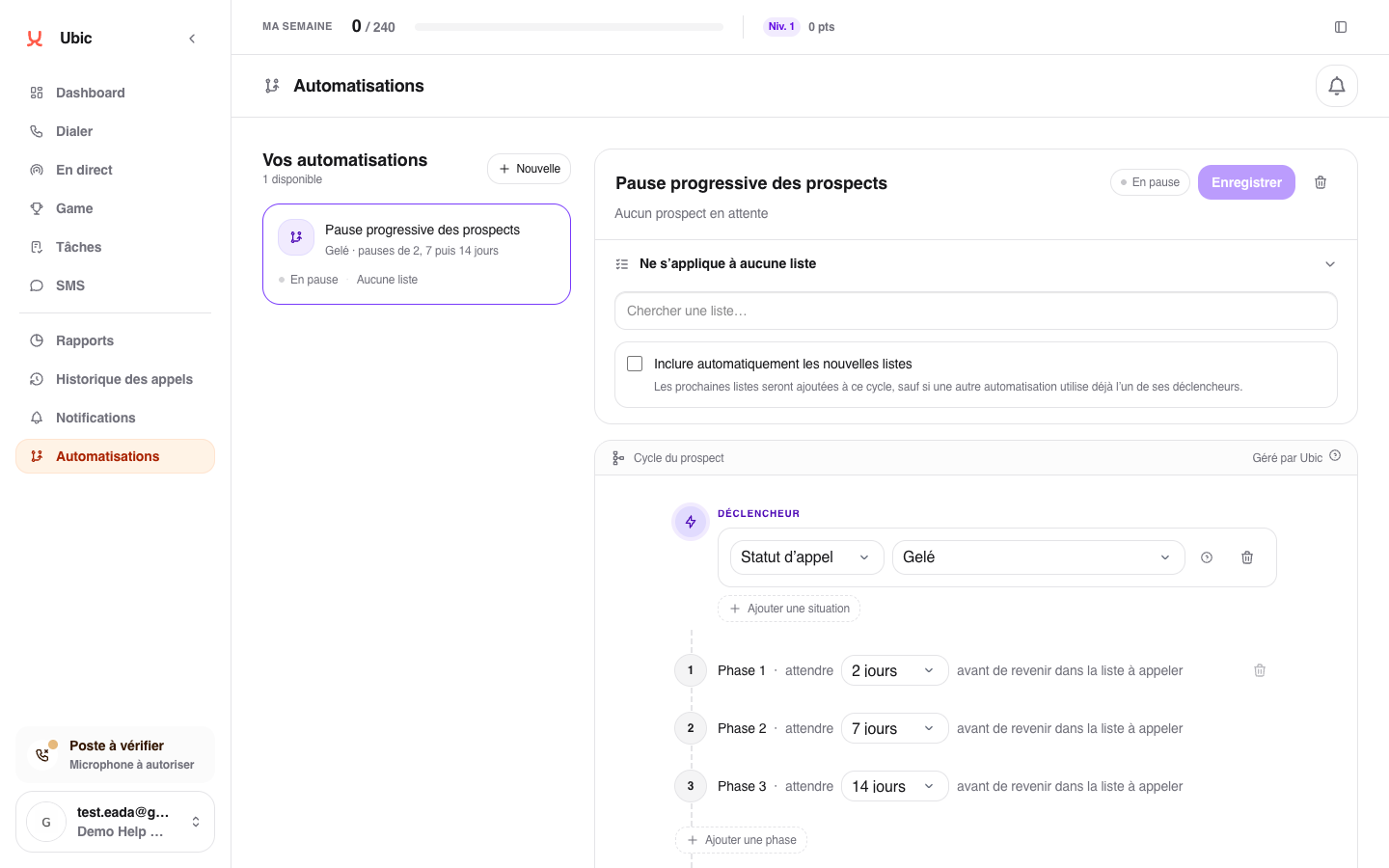Open the notifications bell icon

tap(1336, 86)
